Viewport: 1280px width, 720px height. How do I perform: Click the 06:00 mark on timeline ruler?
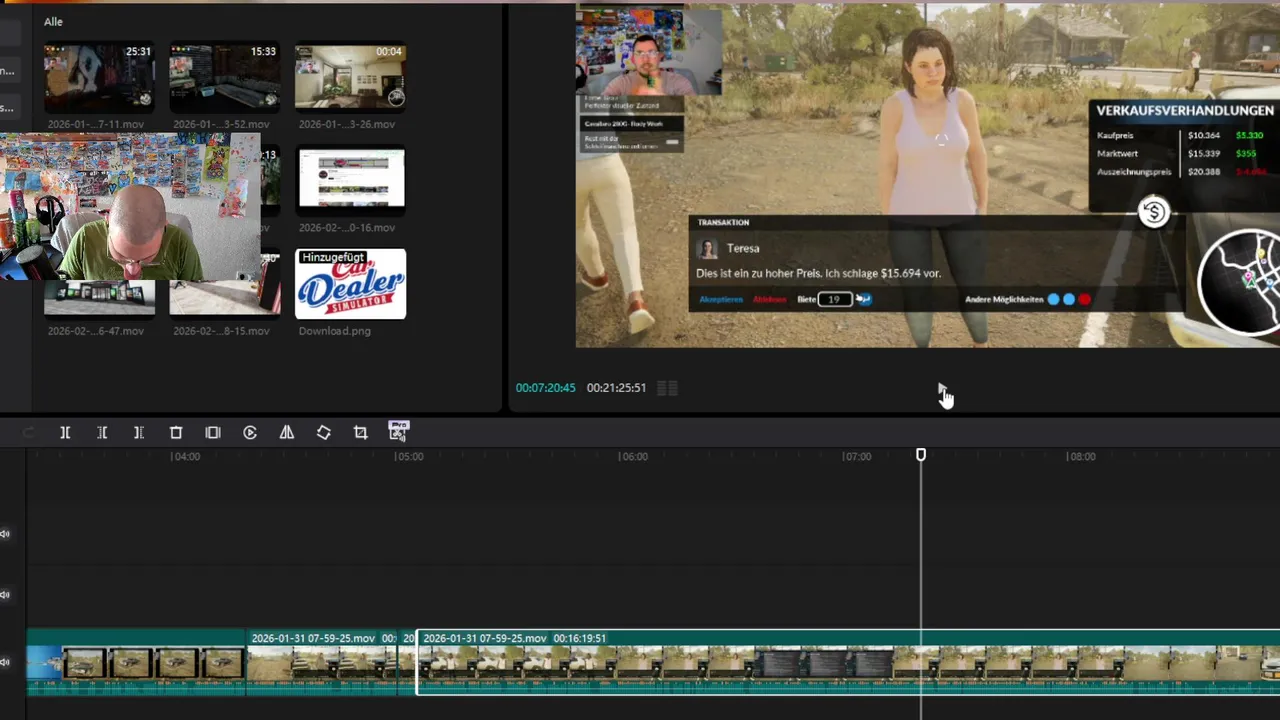coord(633,457)
